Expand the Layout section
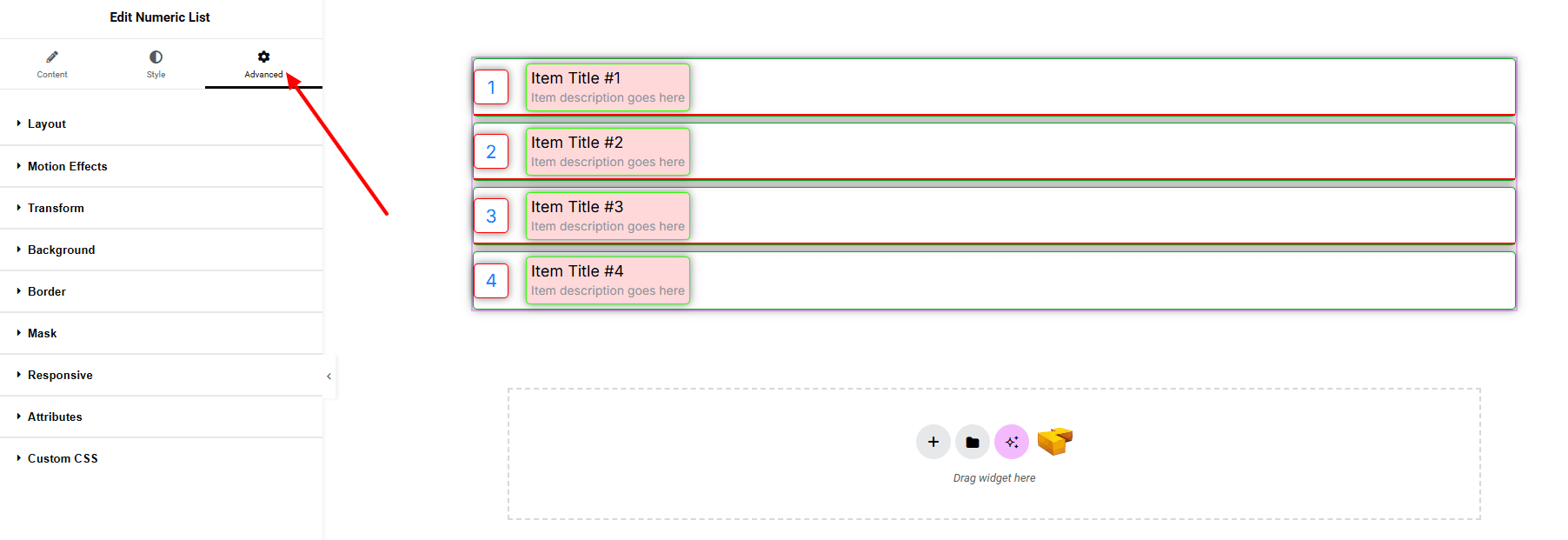This screenshot has height=540, width=1568. 47,124
